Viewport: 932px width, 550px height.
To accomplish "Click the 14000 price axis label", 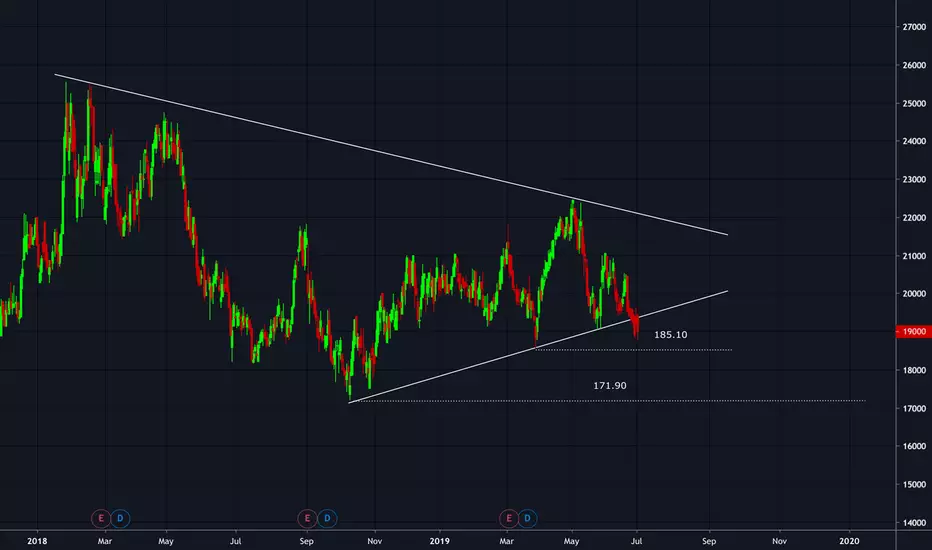I will tap(914, 523).
